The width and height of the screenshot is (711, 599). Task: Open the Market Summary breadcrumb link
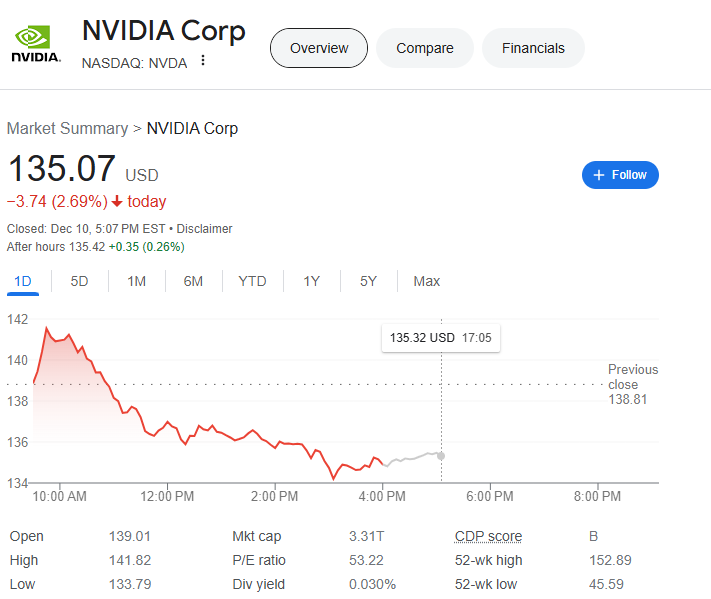67,129
